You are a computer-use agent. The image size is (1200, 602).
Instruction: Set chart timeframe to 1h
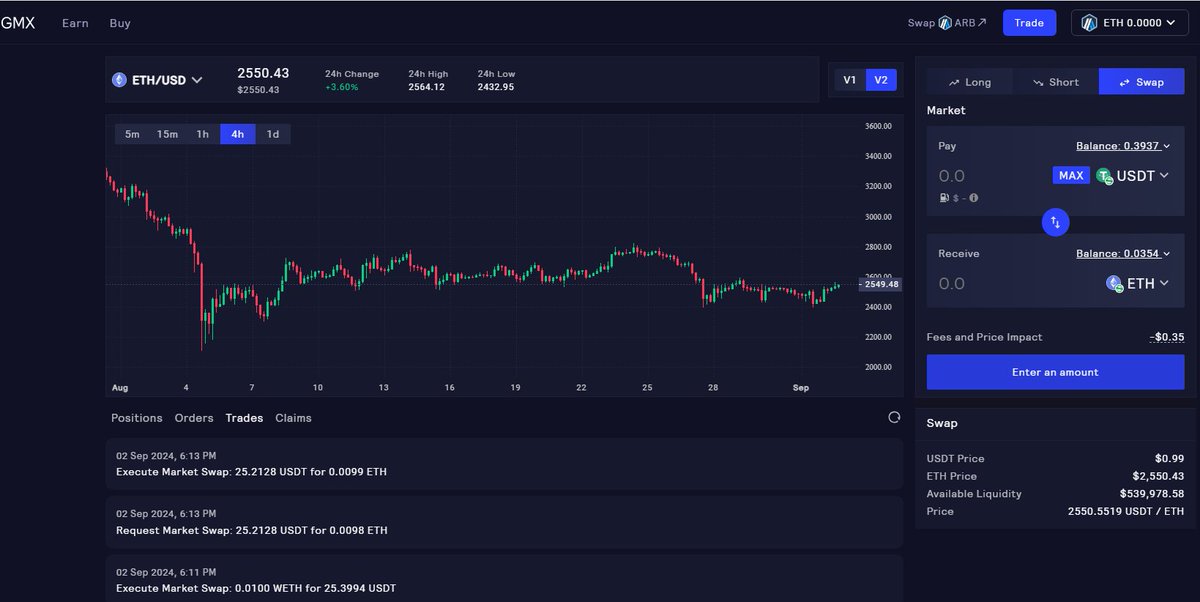pos(203,134)
